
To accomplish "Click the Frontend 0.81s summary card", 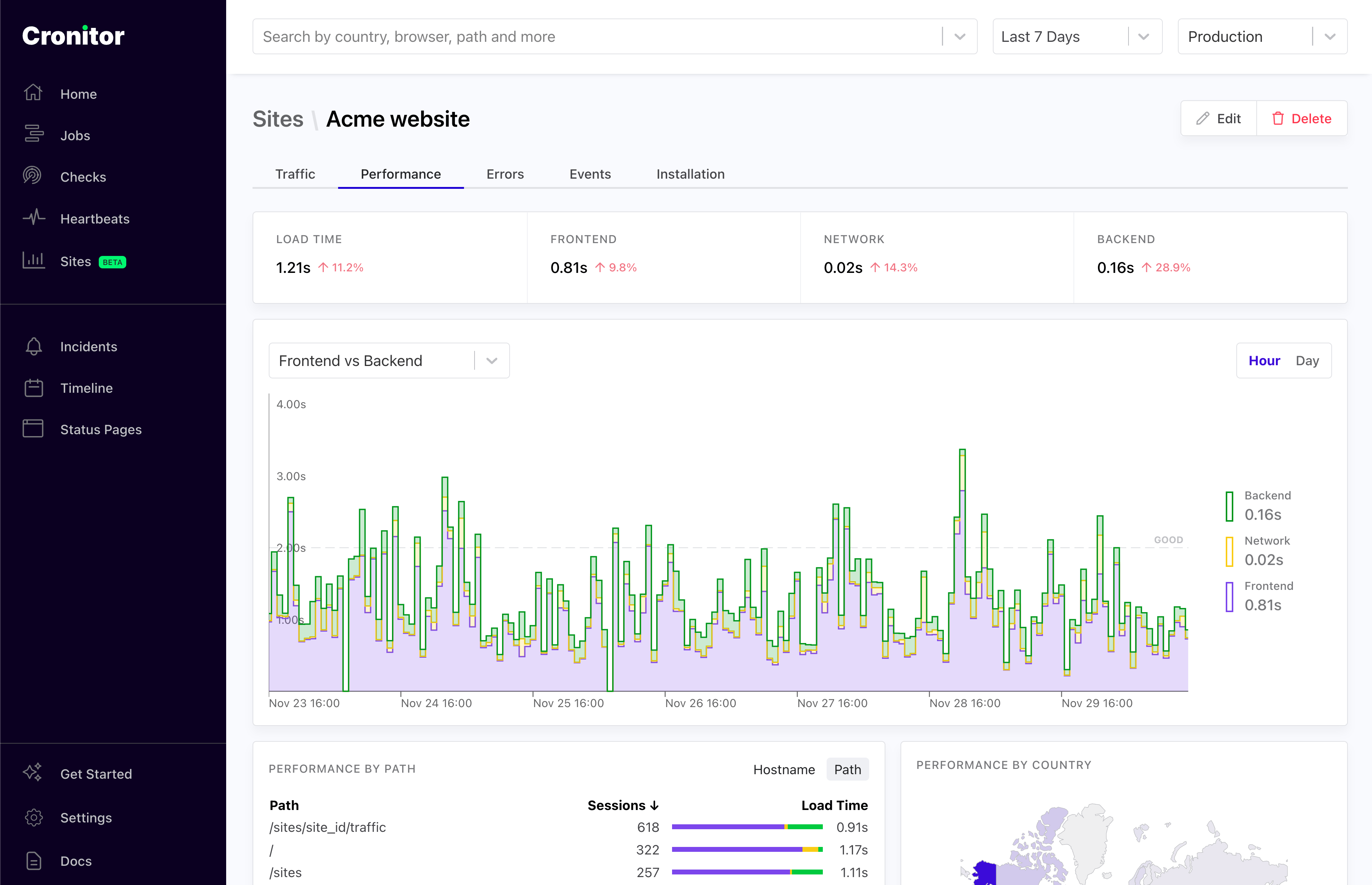I will tap(664, 257).
